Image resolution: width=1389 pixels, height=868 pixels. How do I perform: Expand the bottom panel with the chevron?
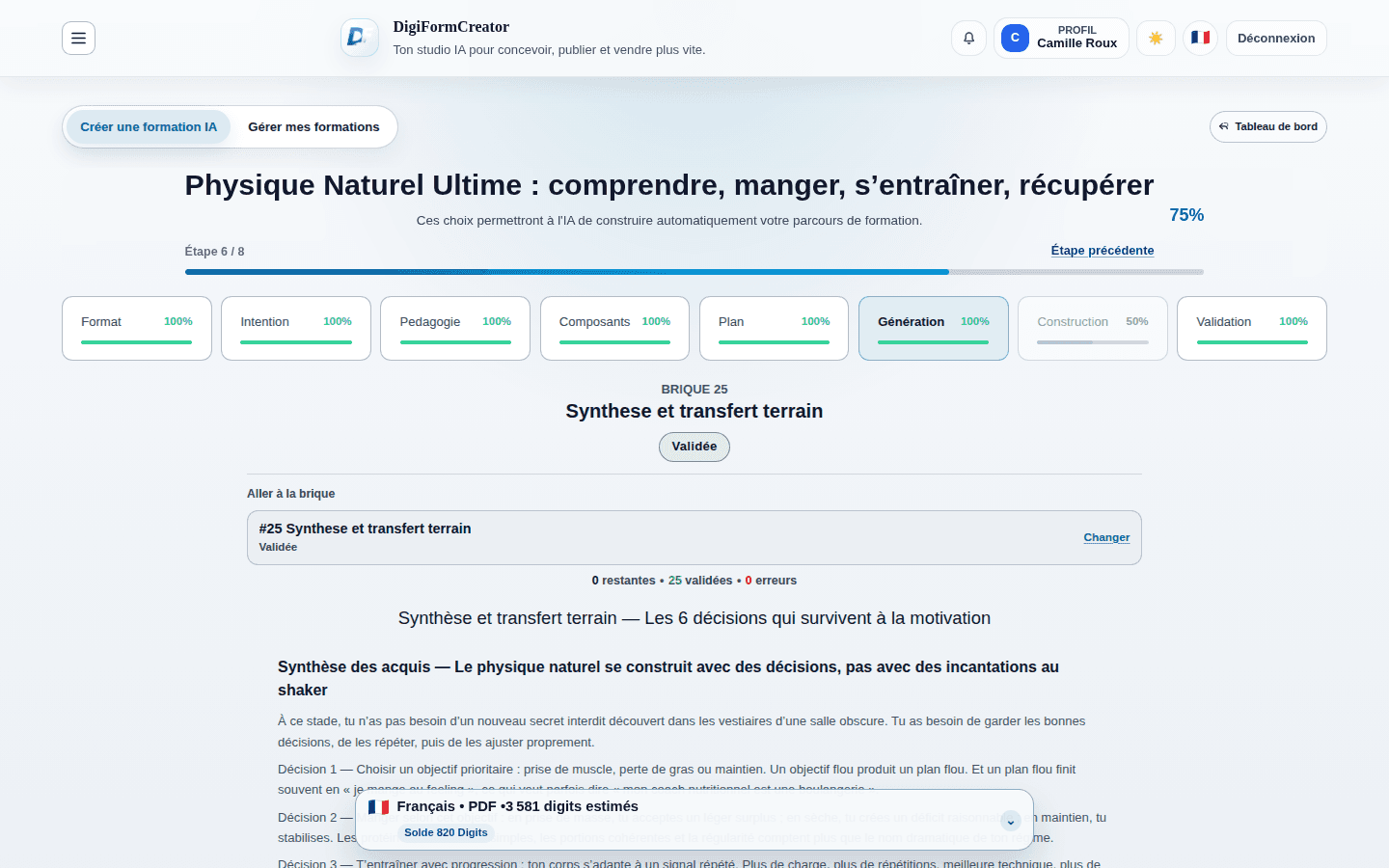click(x=1011, y=822)
